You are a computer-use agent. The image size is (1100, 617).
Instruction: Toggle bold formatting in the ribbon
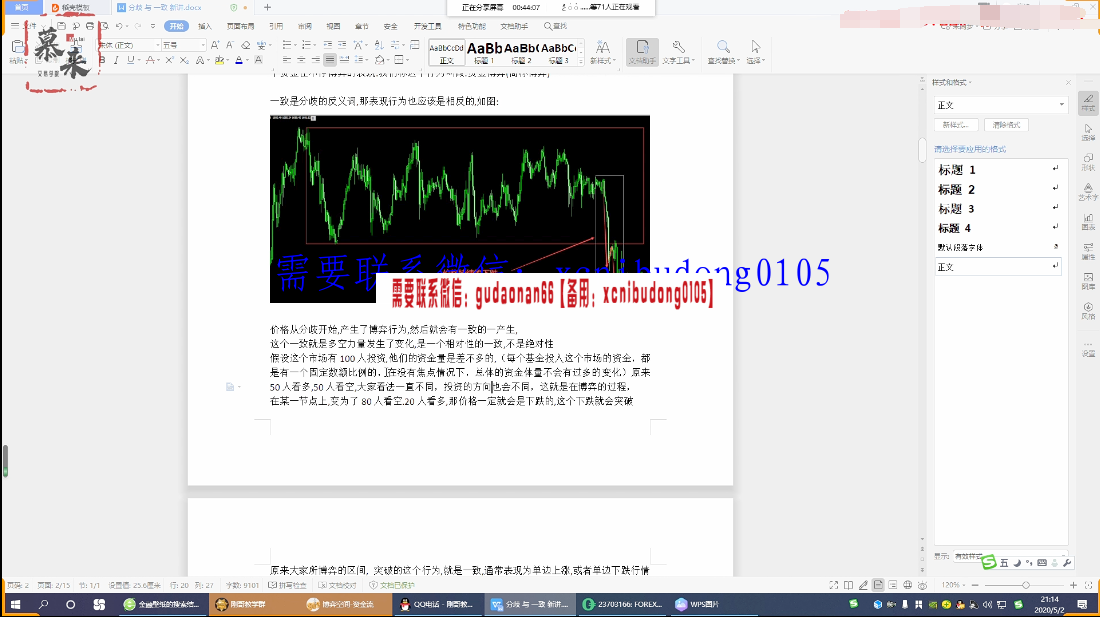point(102,60)
